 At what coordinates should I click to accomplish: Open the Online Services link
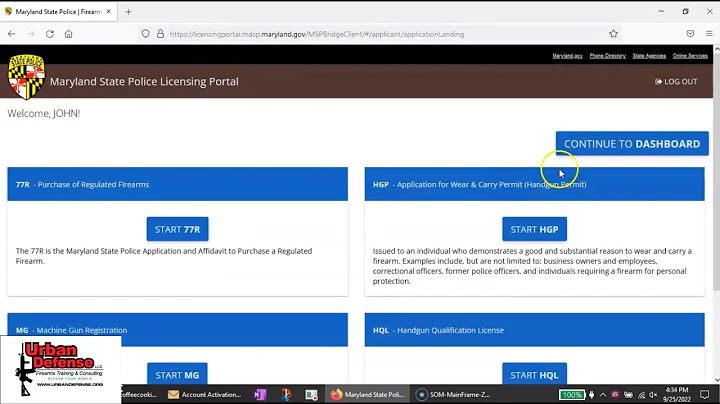click(x=690, y=56)
